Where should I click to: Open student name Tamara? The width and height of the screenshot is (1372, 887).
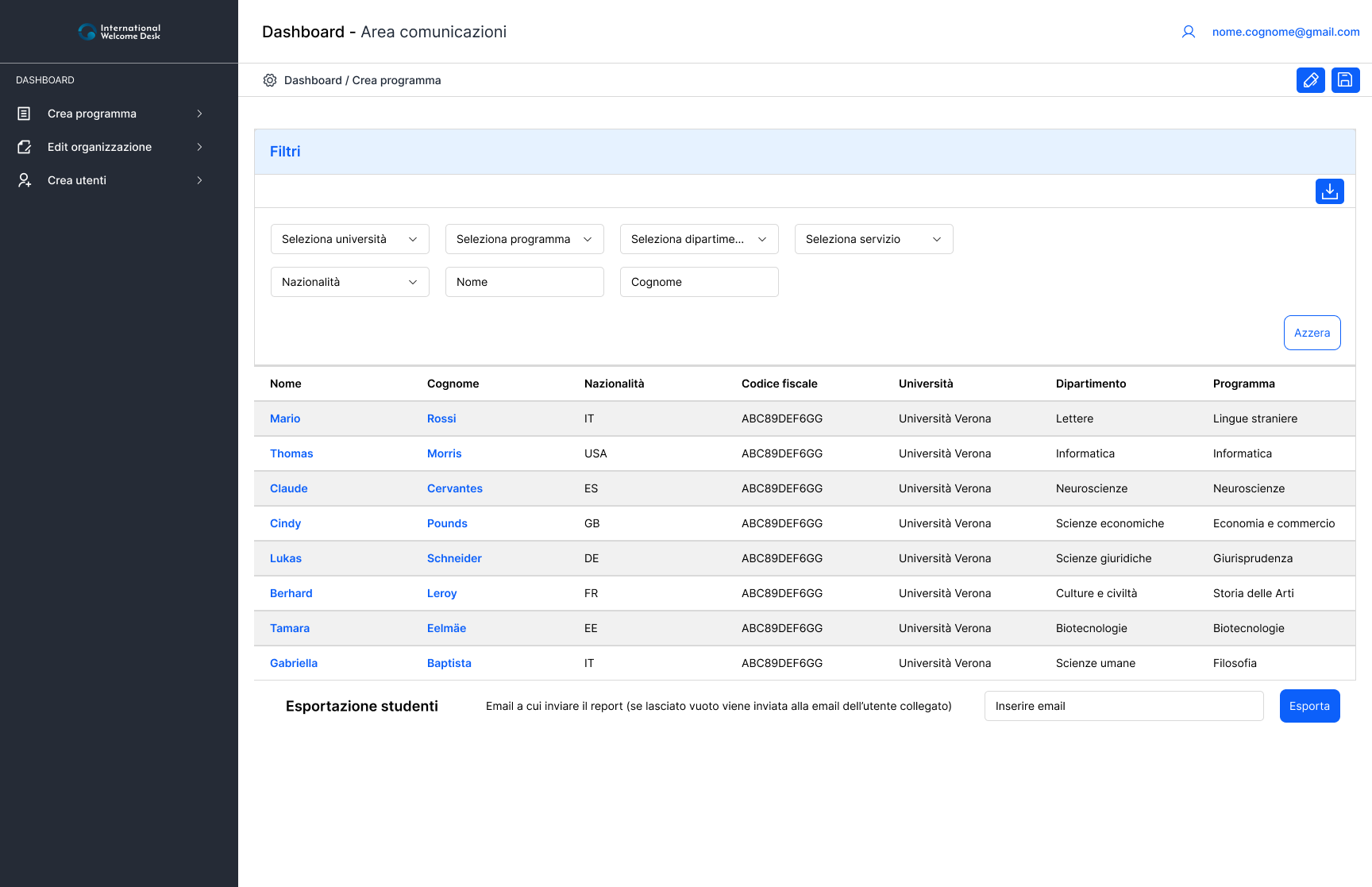[290, 628]
